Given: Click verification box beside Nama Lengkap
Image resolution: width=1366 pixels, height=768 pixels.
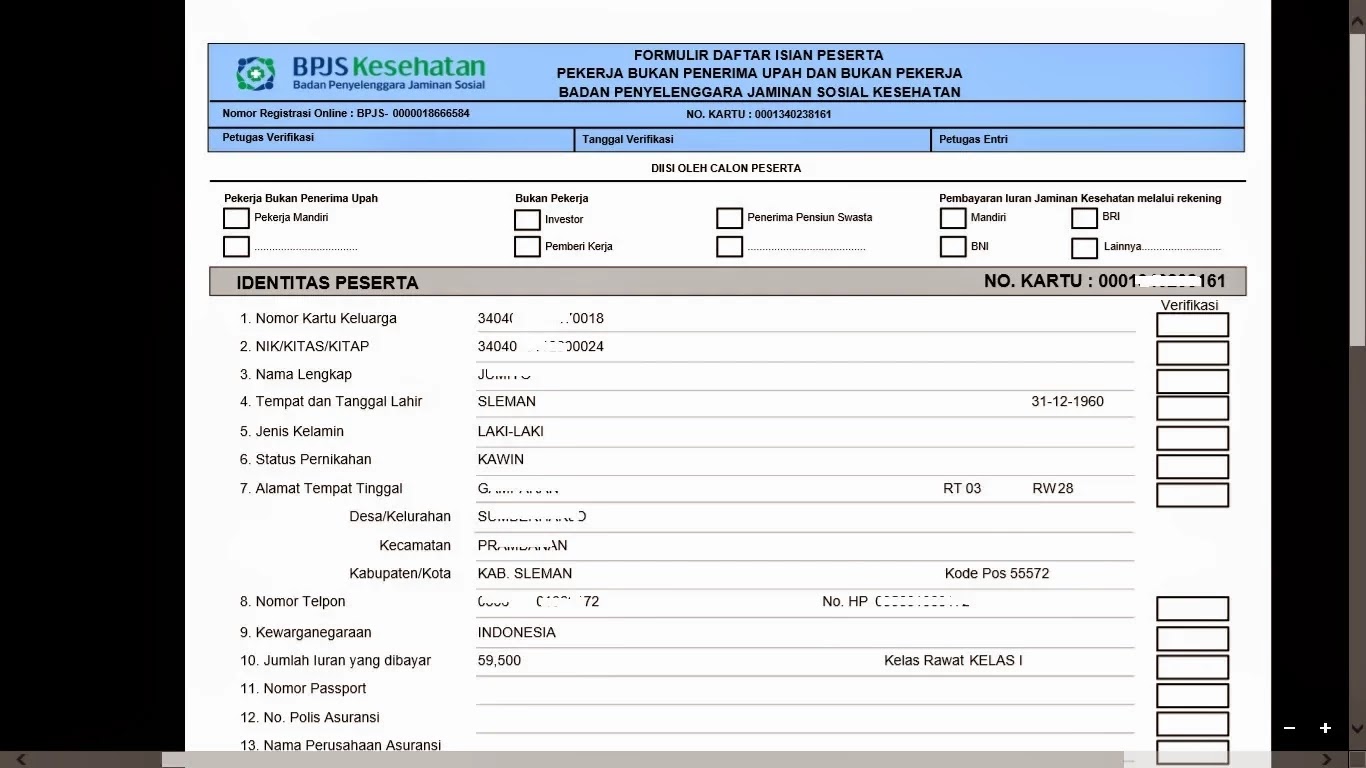Looking at the screenshot, I should pos(1192,381).
